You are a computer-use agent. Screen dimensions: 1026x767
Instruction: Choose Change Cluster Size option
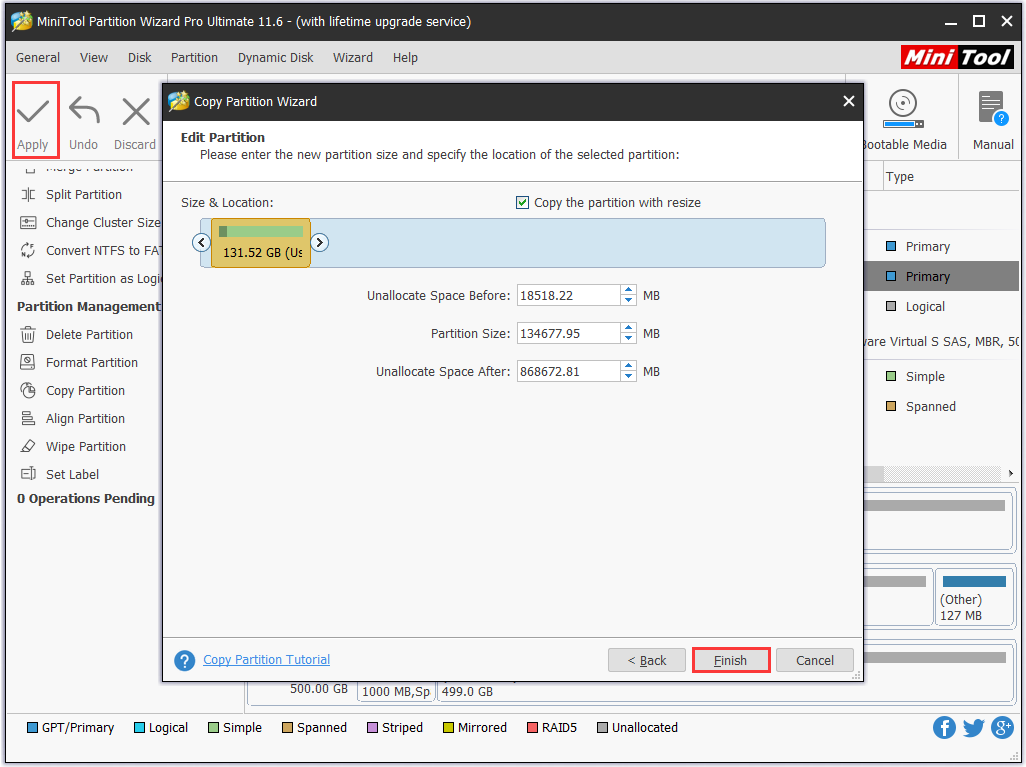click(90, 223)
